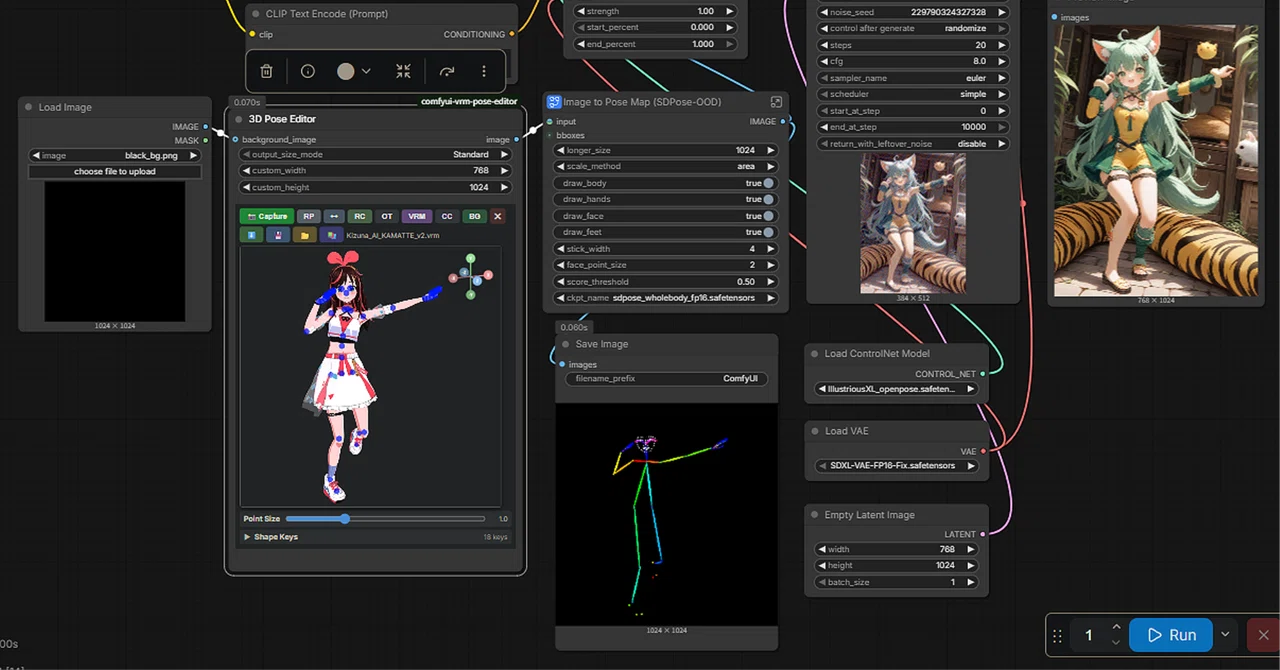Click the custom_width 768 field
Viewport: 1280px width, 670px height.
point(375,171)
